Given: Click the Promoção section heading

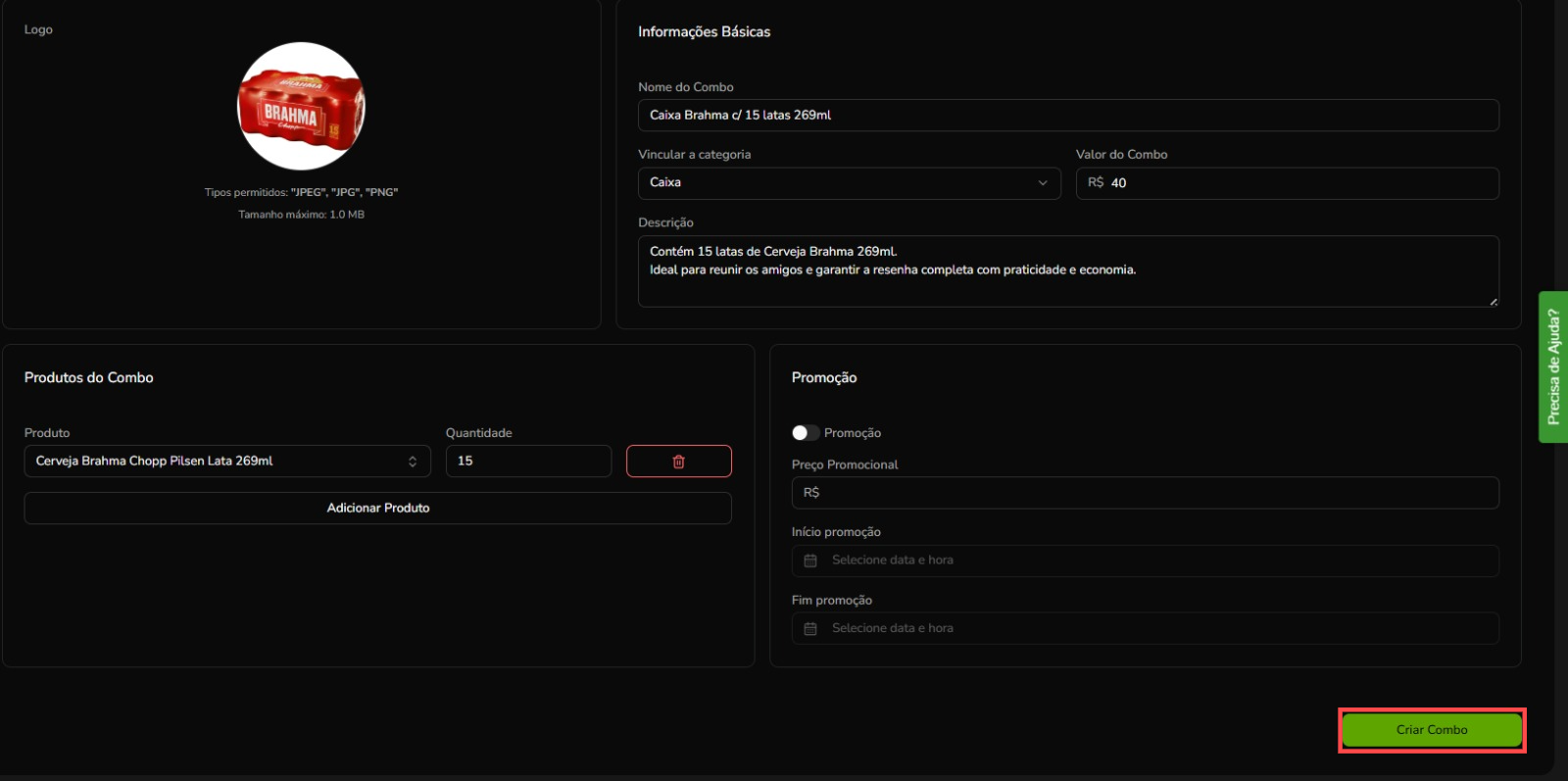Looking at the screenshot, I should tap(824, 378).
